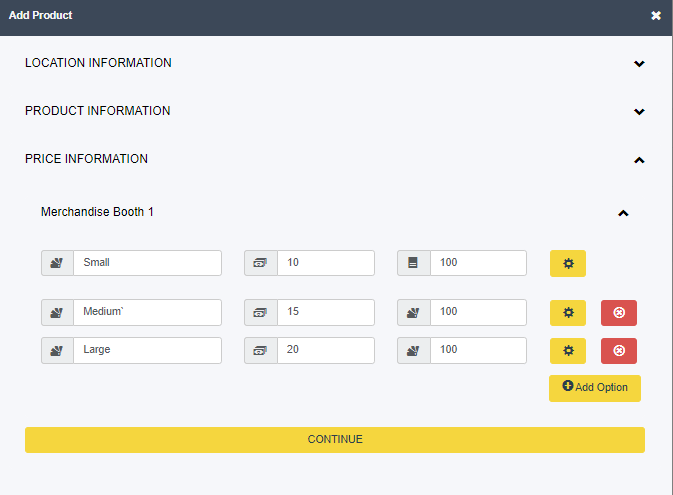Screen dimensions: 673x495
Task: Focus the Large option name field
Action: click(147, 350)
